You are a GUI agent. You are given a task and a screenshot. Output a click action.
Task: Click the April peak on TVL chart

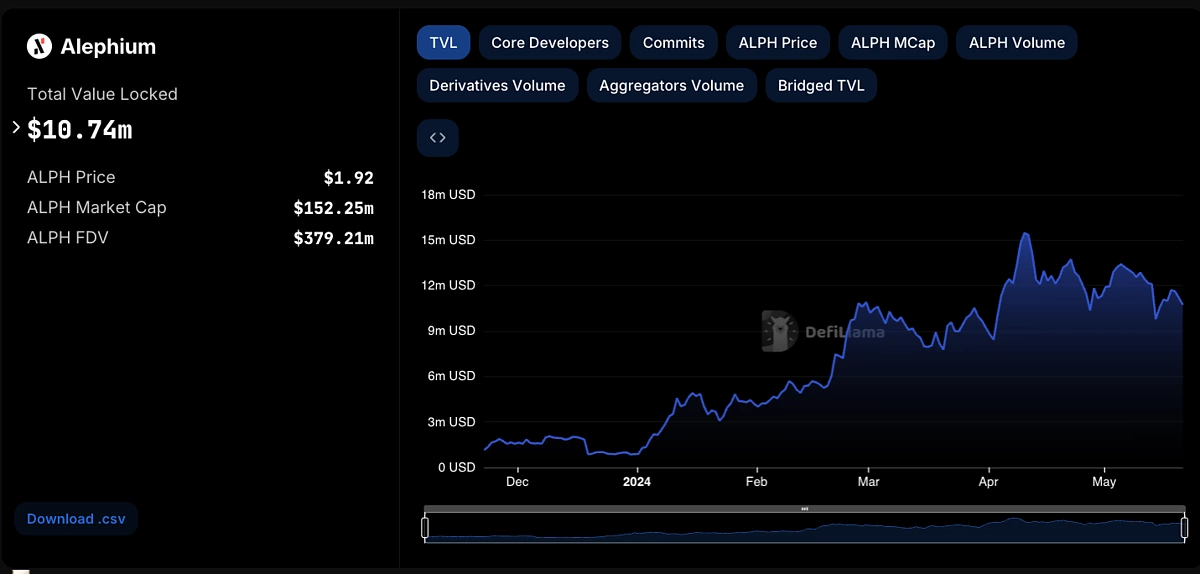pos(1025,234)
